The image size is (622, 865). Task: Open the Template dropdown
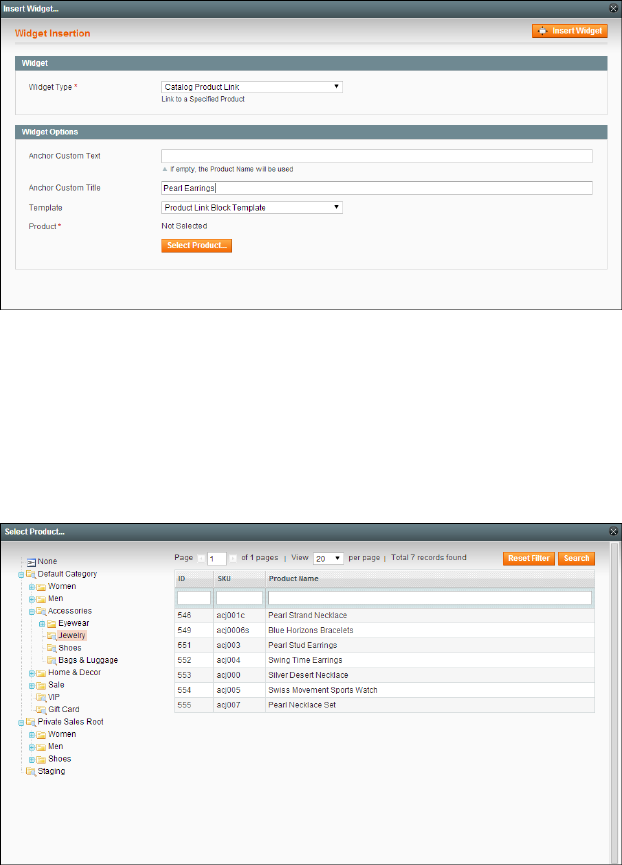(x=252, y=207)
